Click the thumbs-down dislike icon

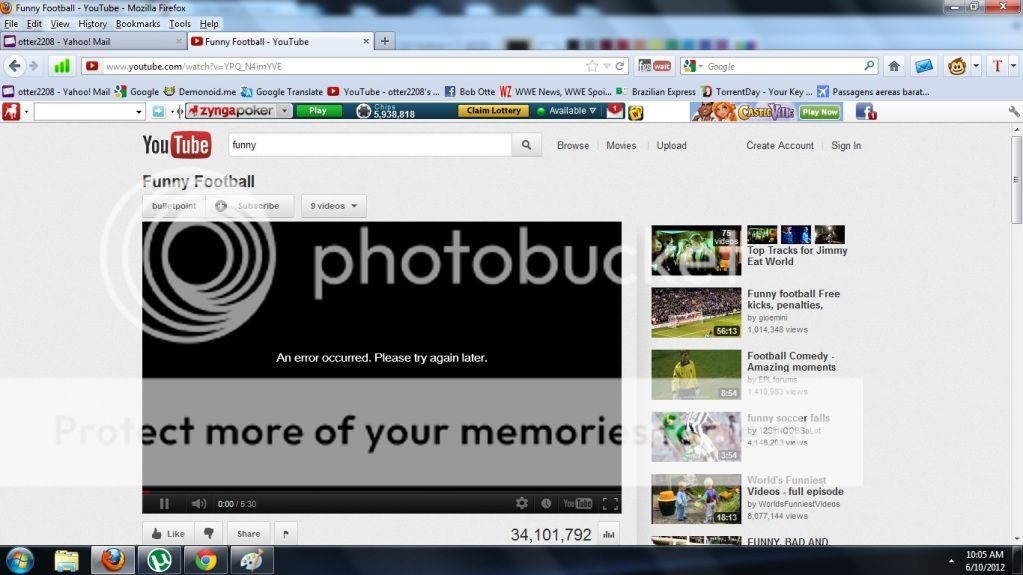(209, 534)
